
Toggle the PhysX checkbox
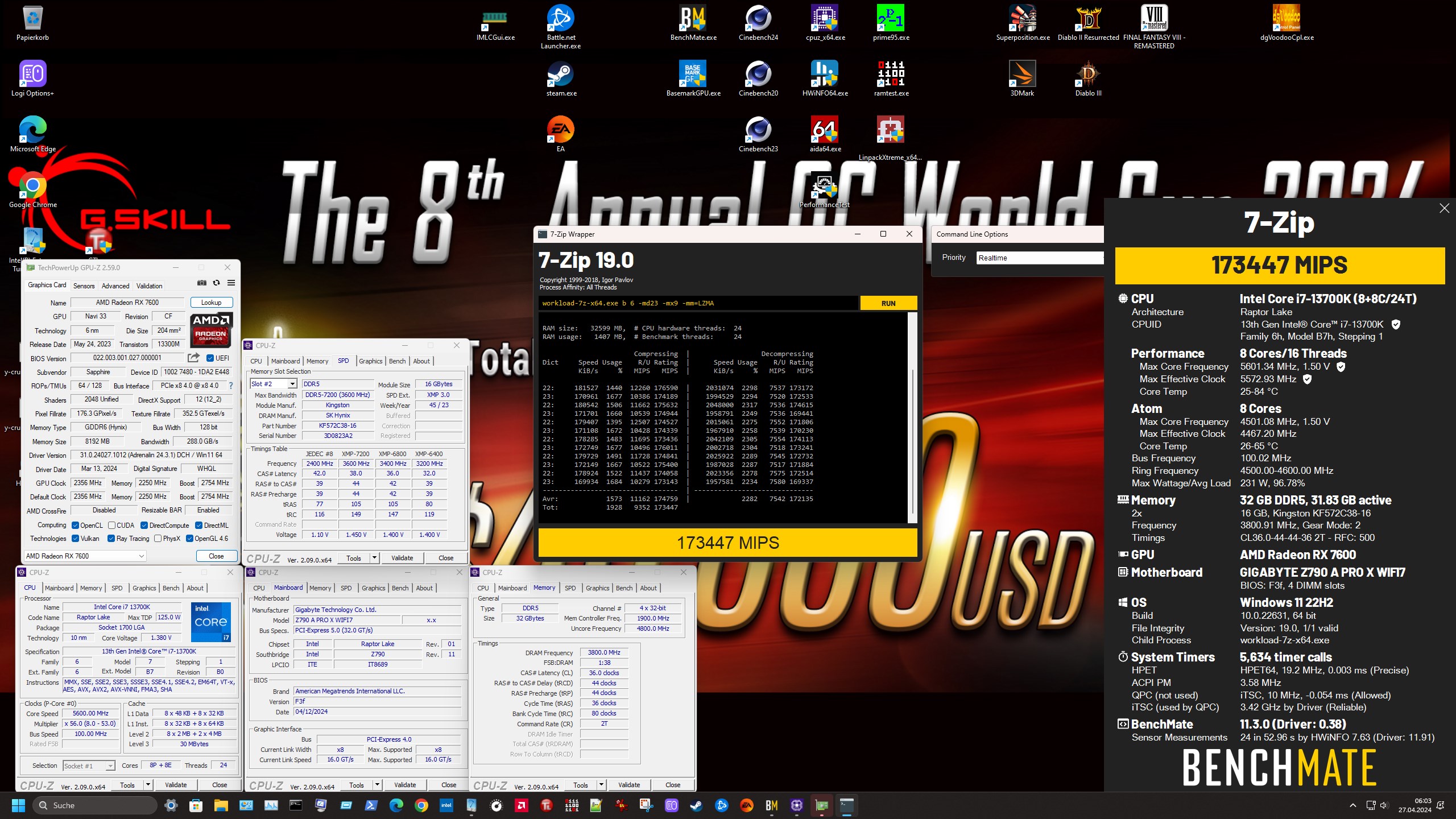(158, 539)
